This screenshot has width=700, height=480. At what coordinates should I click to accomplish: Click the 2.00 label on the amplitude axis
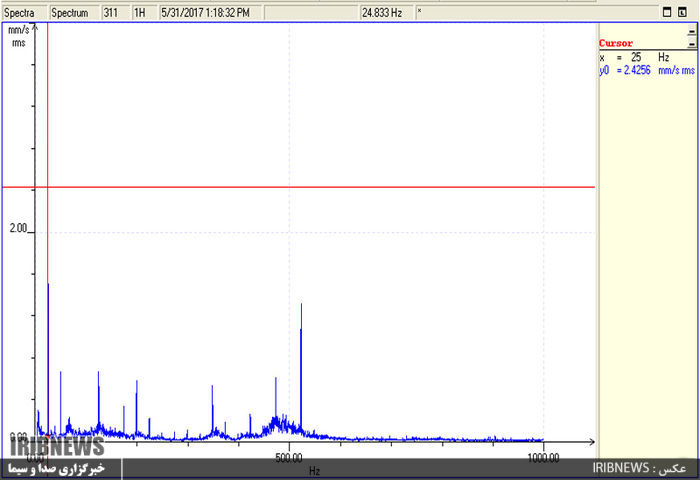pyautogui.click(x=18, y=229)
